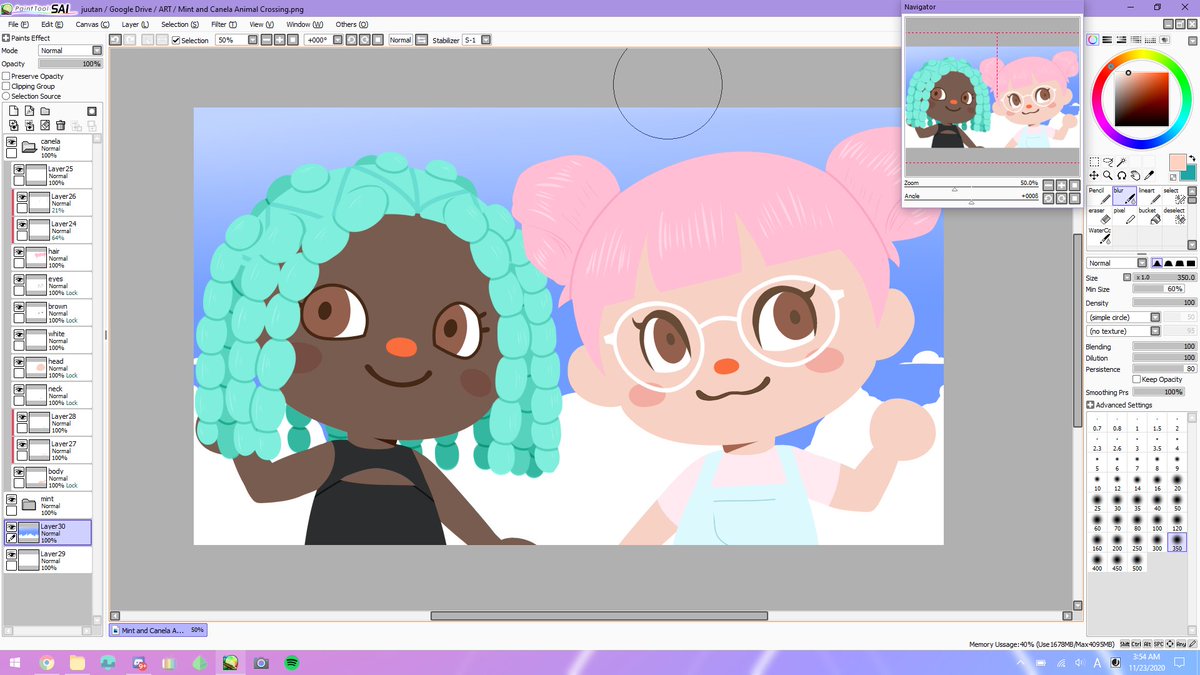Choose the select brush tool
This screenshot has width=1200, height=675.
tap(1175, 196)
